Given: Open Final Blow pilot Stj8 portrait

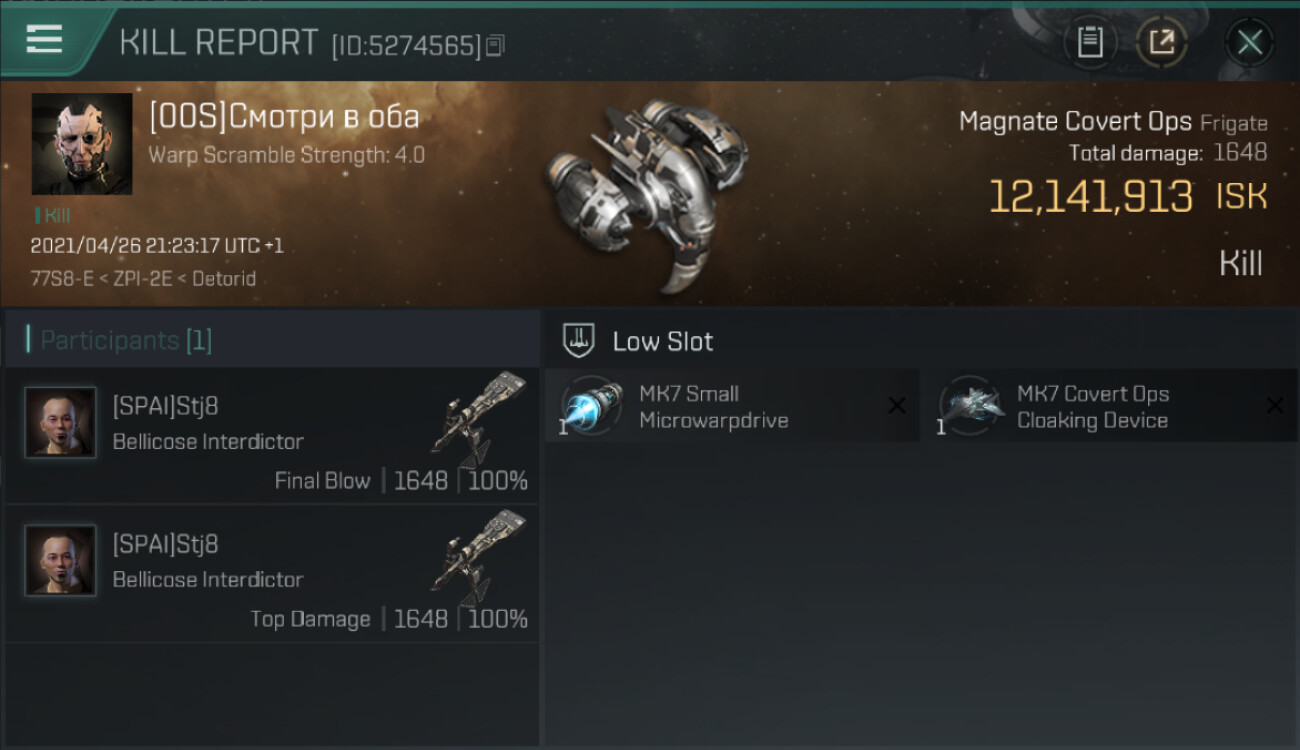Looking at the screenshot, I should click(61, 422).
